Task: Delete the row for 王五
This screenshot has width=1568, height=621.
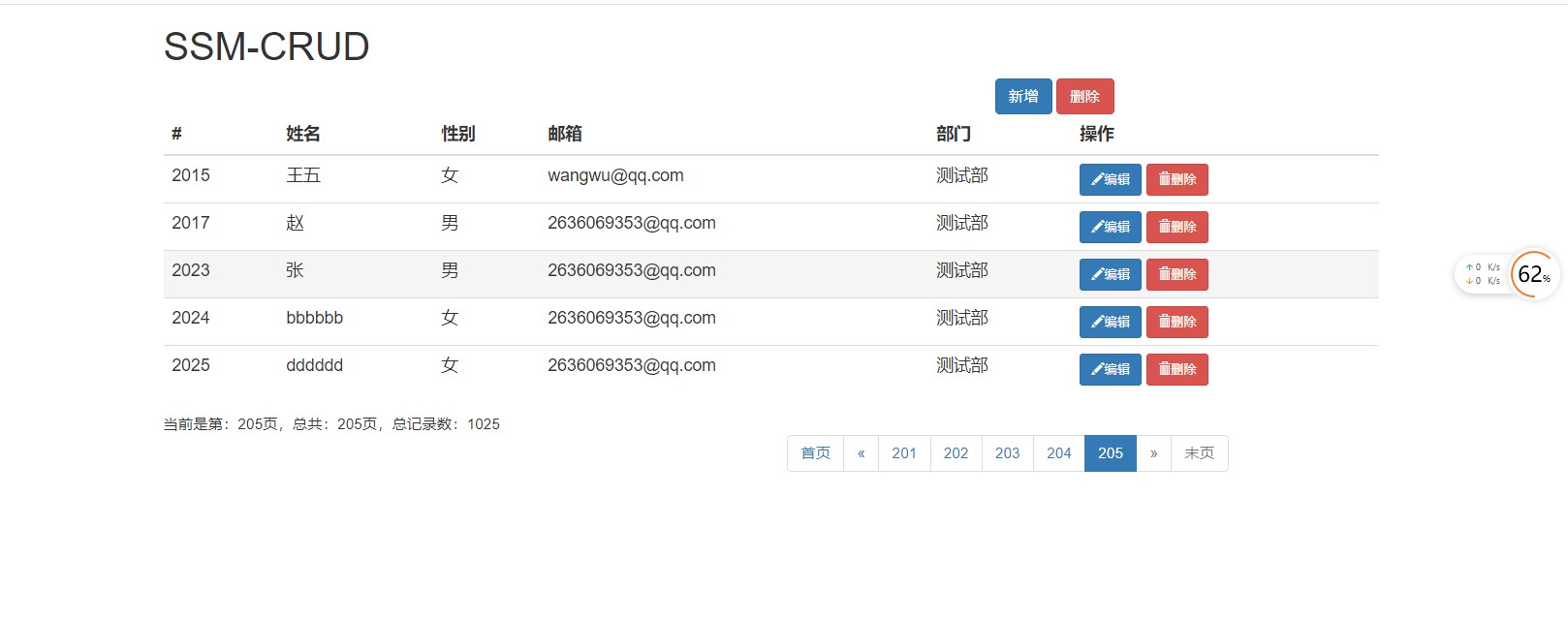Action: 1177,179
